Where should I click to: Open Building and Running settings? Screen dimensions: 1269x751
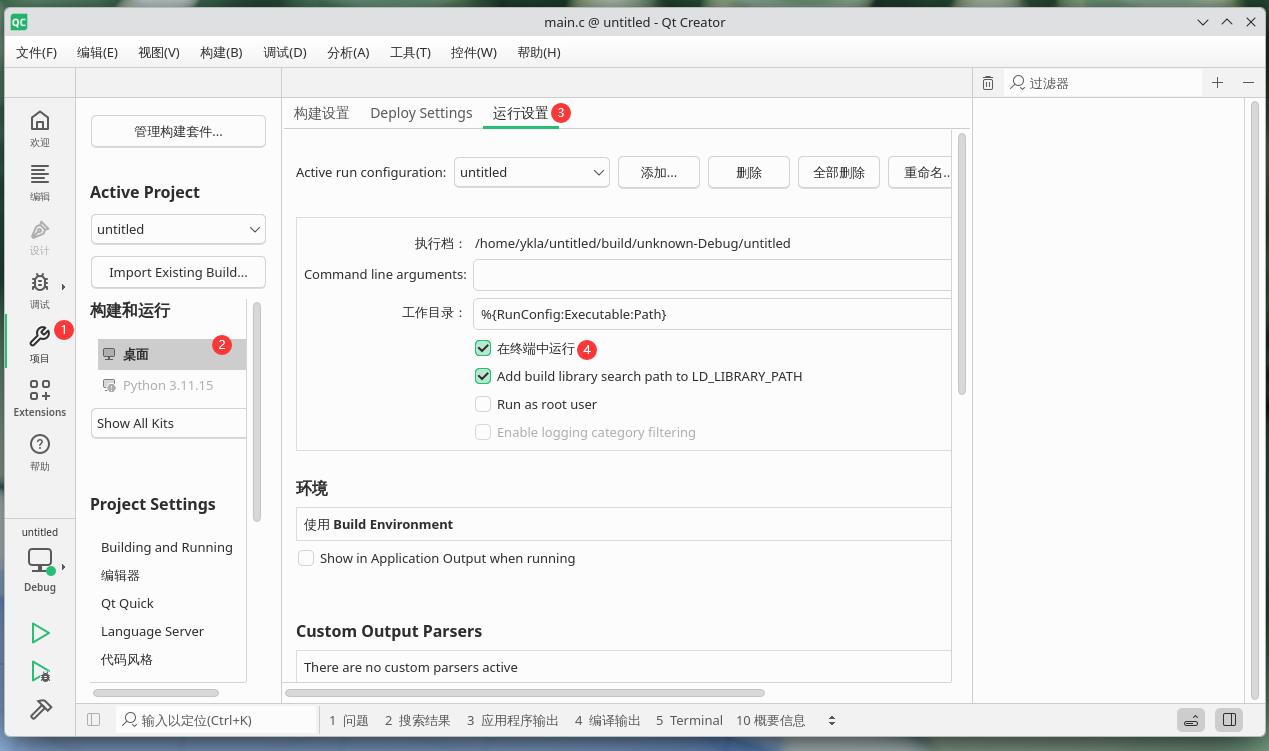coord(167,547)
